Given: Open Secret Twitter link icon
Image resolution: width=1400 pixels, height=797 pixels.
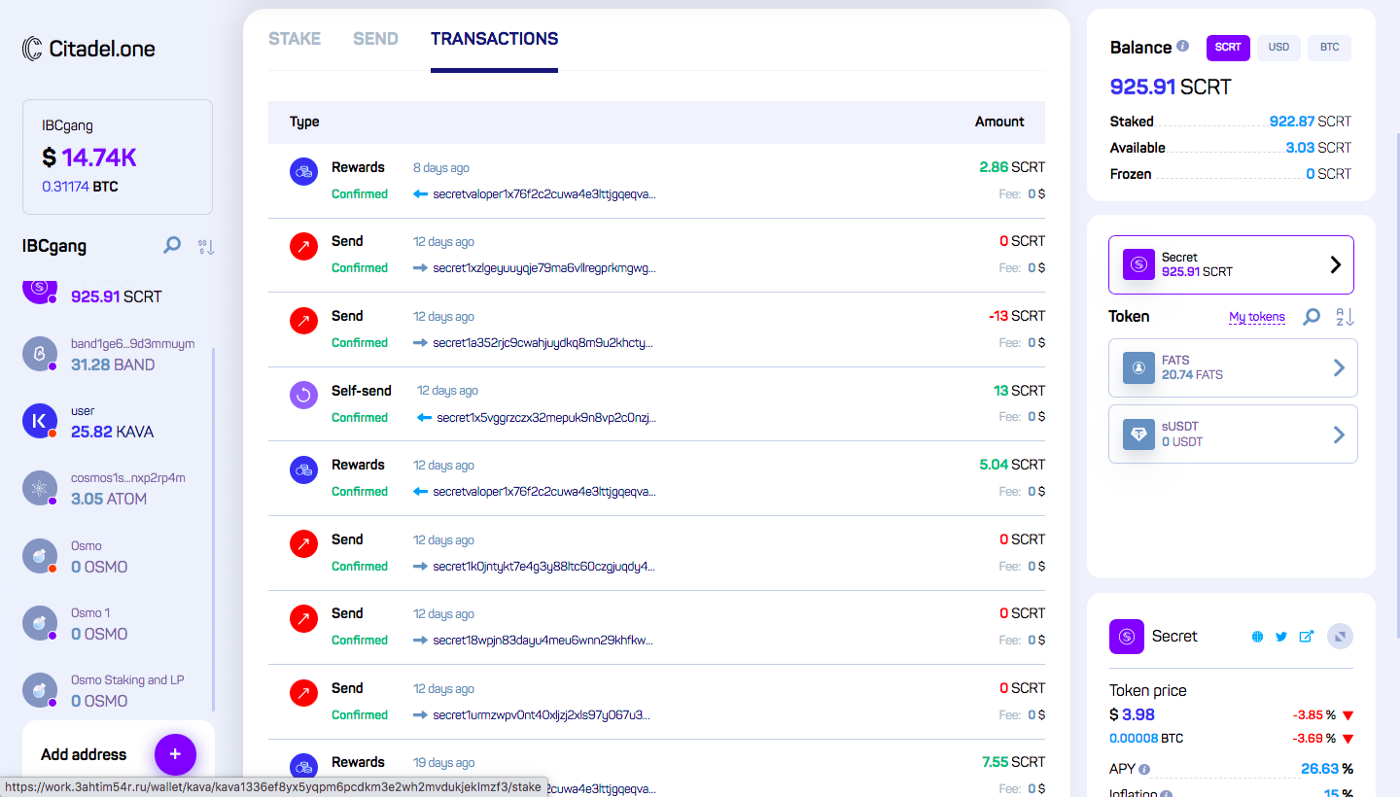Looking at the screenshot, I should 1281,636.
